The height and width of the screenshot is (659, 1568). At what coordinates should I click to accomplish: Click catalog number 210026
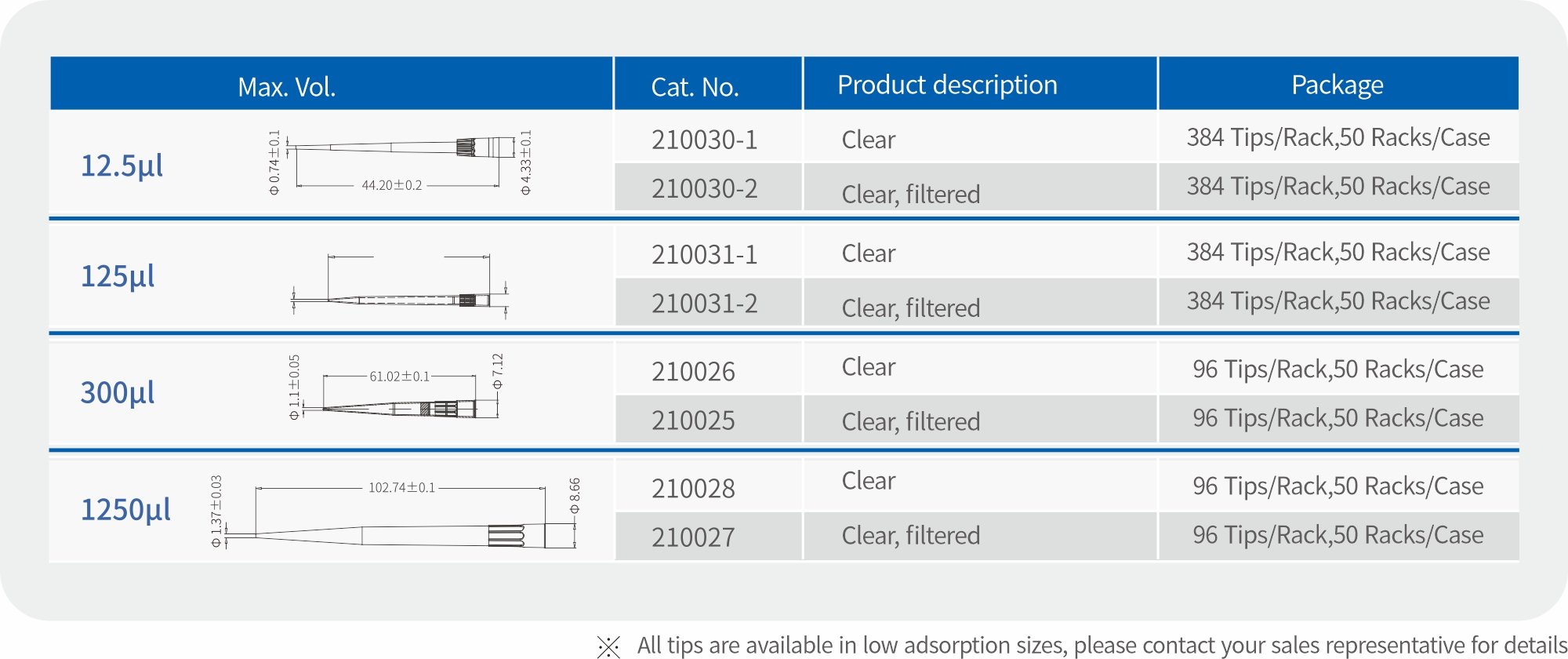[693, 371]
